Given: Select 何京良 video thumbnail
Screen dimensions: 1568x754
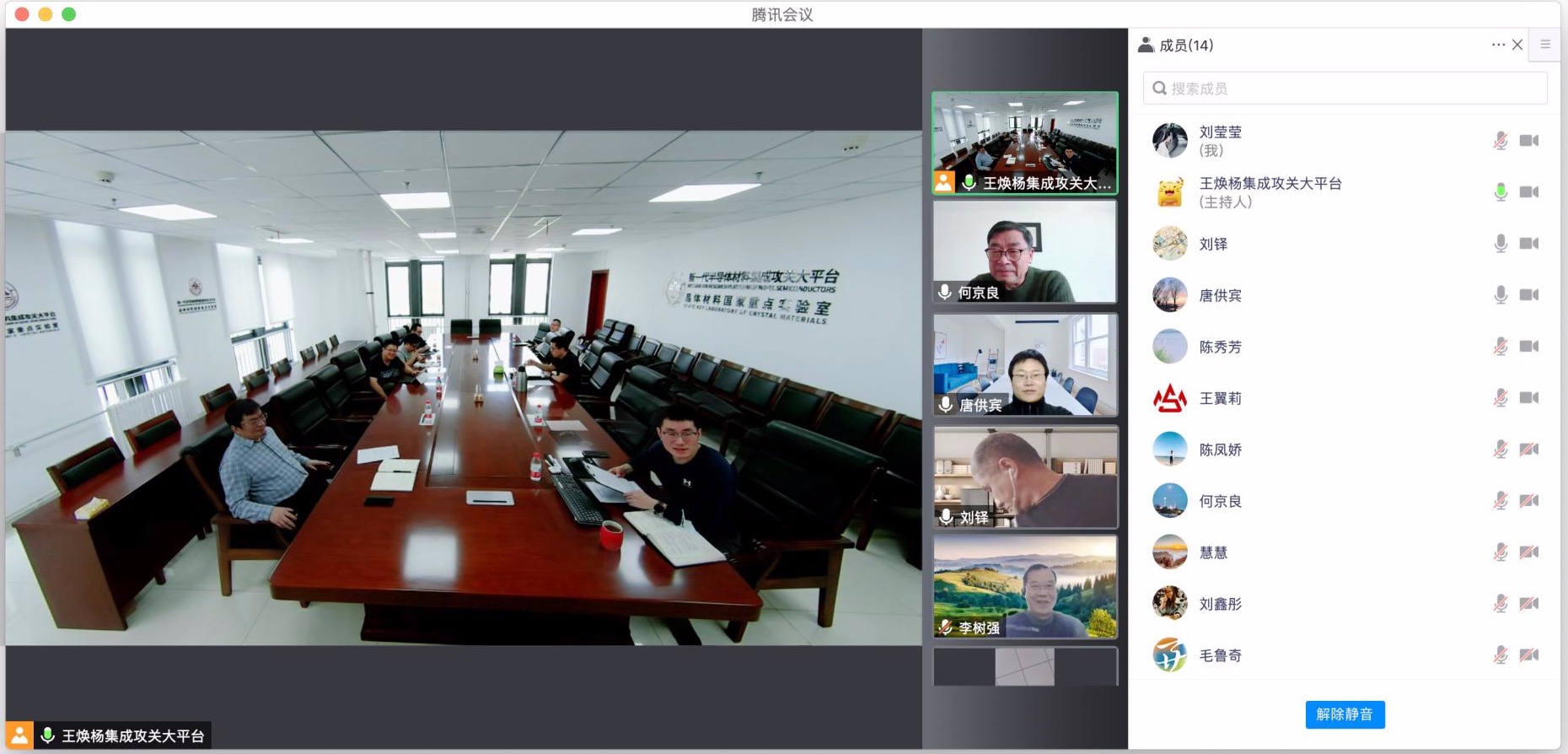Looking at the screenshot, I should point(1024,251).
